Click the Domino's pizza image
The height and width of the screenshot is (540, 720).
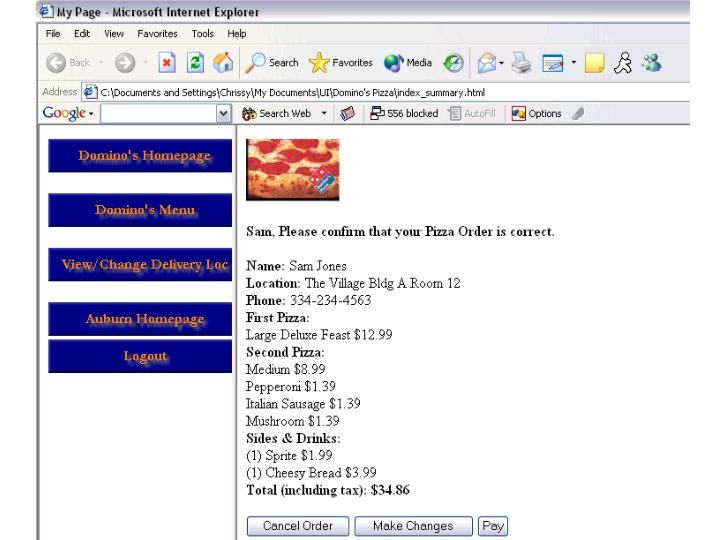point(292,169)
